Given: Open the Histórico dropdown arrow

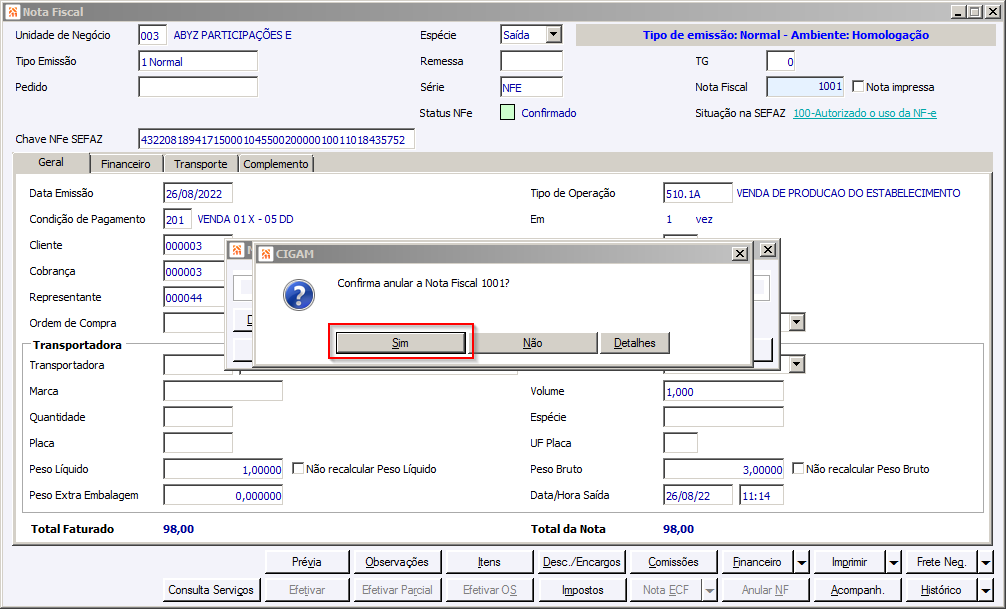Looking at the screenshot, I should pos(985,590).
